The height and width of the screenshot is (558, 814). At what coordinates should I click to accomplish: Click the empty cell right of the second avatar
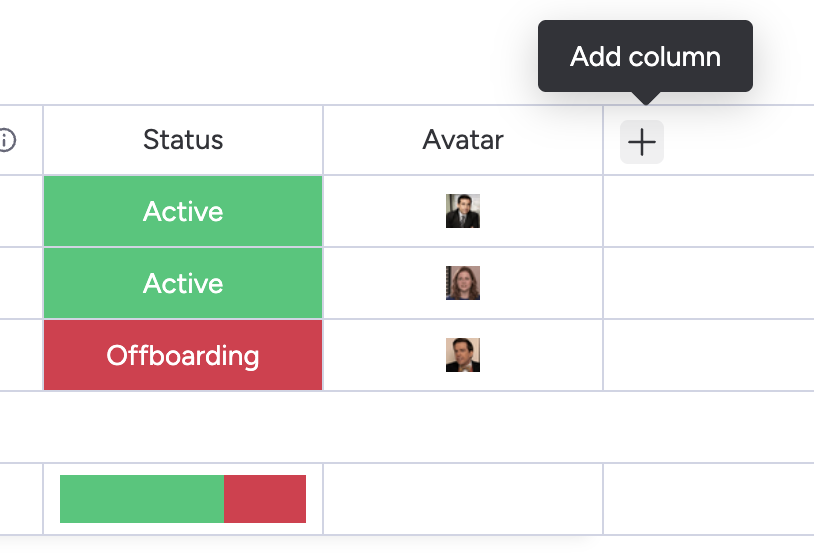coord(708,283)
